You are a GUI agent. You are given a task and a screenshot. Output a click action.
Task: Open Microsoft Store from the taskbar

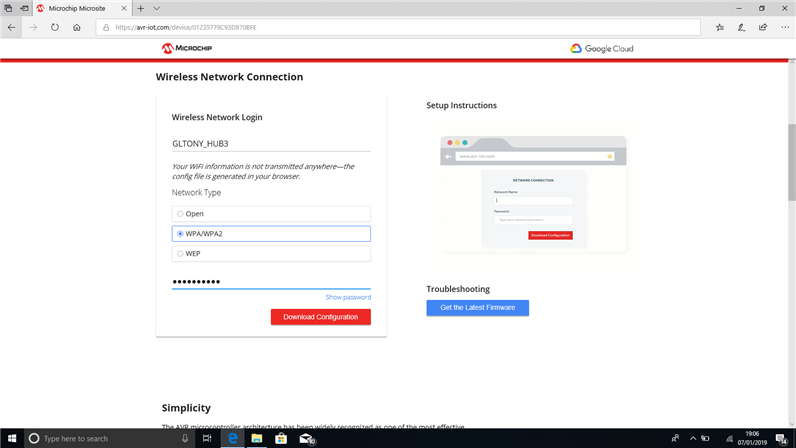[281, 438]
